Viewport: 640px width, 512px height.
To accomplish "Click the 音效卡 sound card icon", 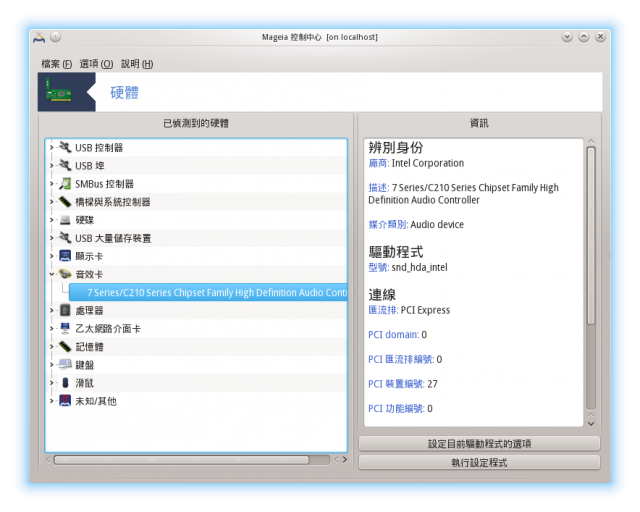I will [x=65, y=274].
